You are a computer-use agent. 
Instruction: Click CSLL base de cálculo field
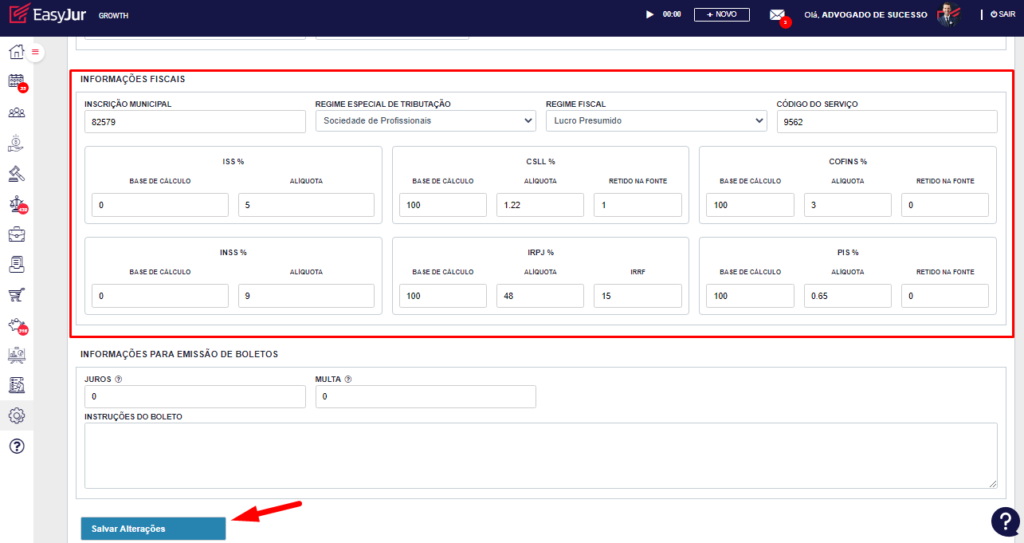[443, 205]
